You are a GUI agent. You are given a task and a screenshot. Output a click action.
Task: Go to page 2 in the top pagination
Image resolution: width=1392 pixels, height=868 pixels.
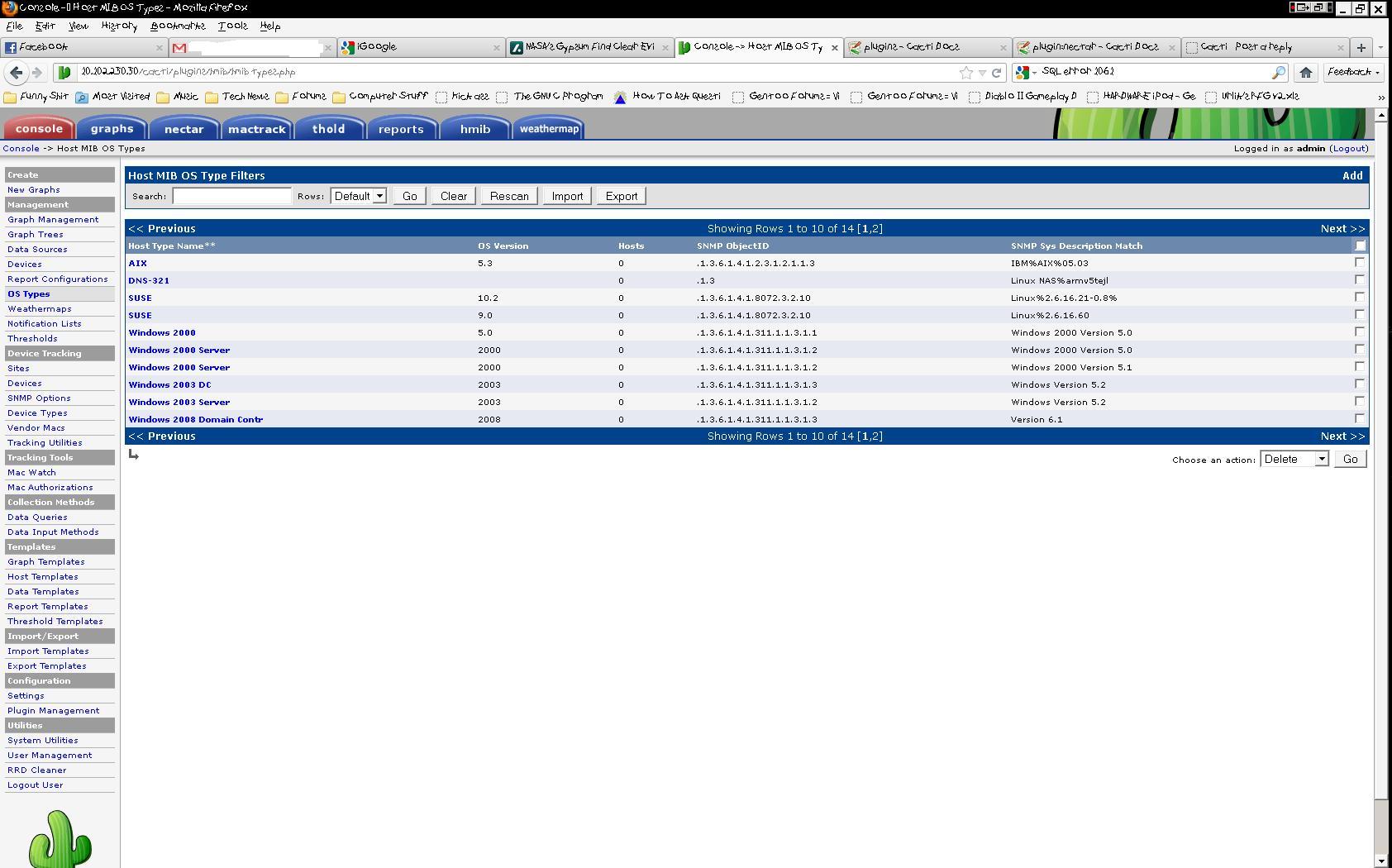coord(876,228)
